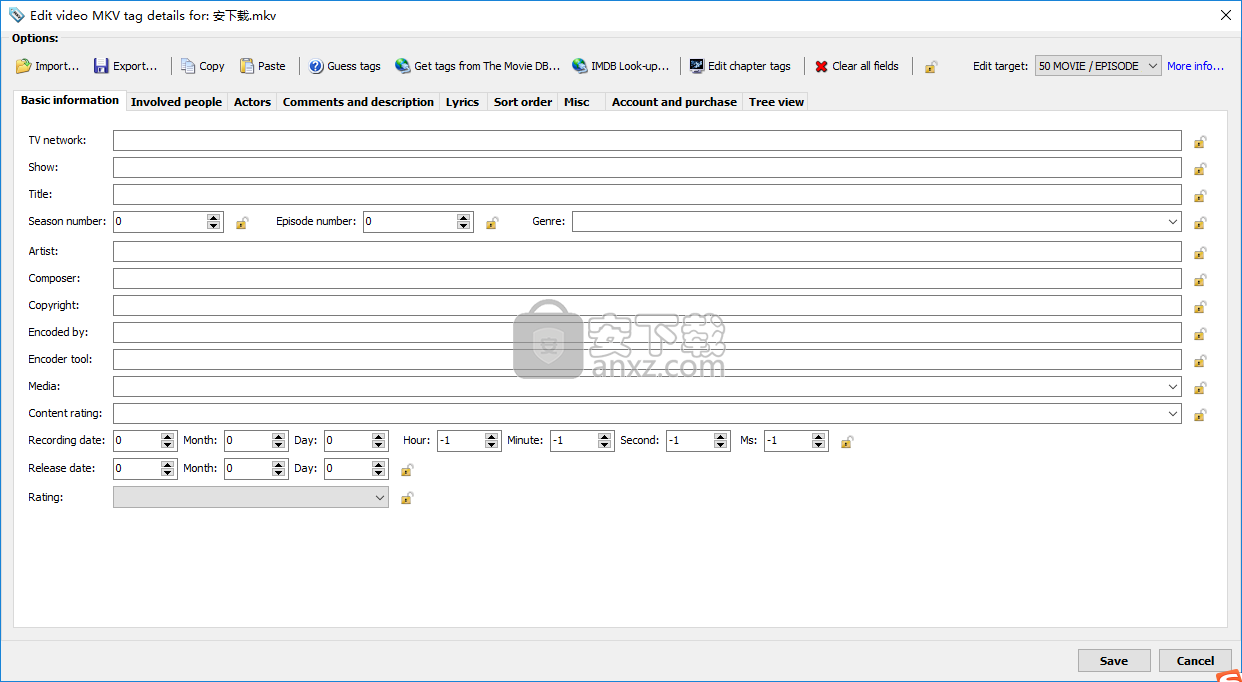1242x682 pixels.
Task: Toggle lock icon for Show field
Action: click(x=1200, y=169)
